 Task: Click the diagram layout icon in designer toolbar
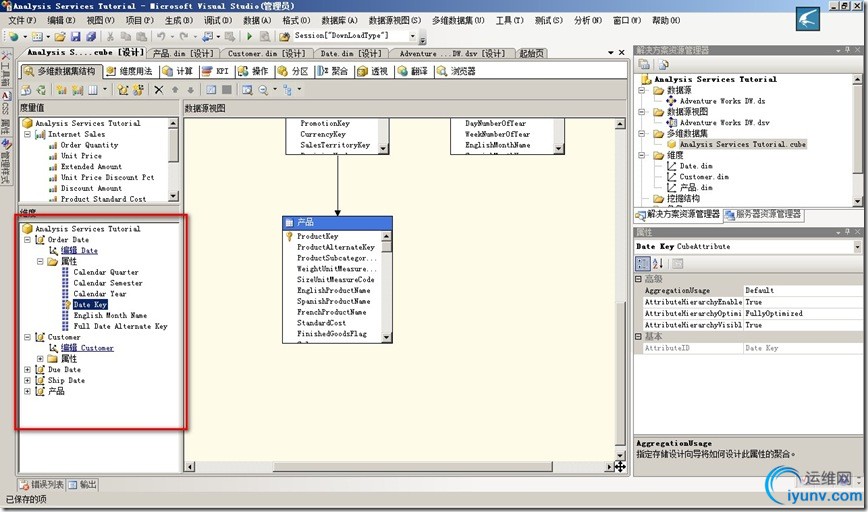tap(287, 90)
